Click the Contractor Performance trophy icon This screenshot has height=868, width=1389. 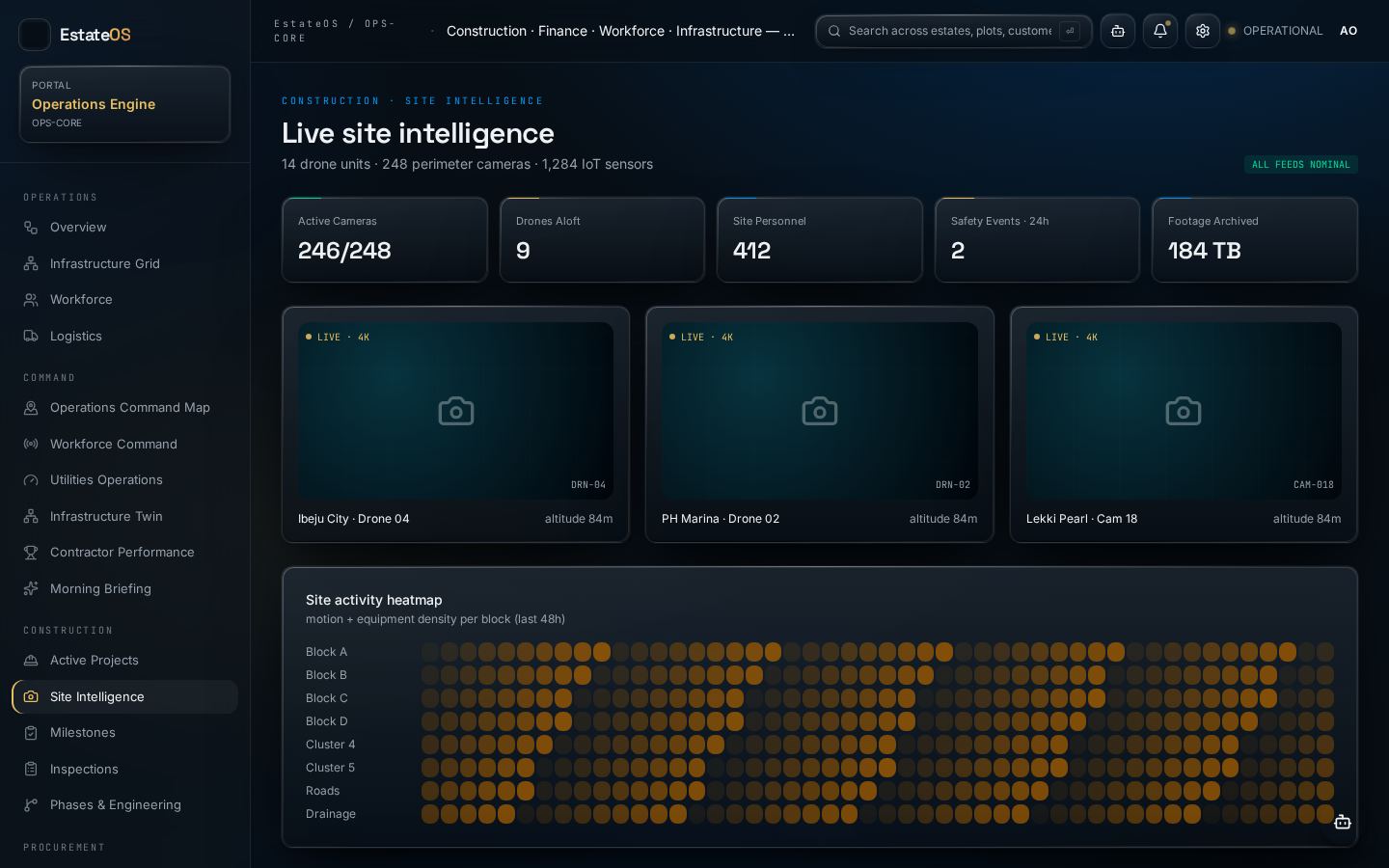coord(31,553)
